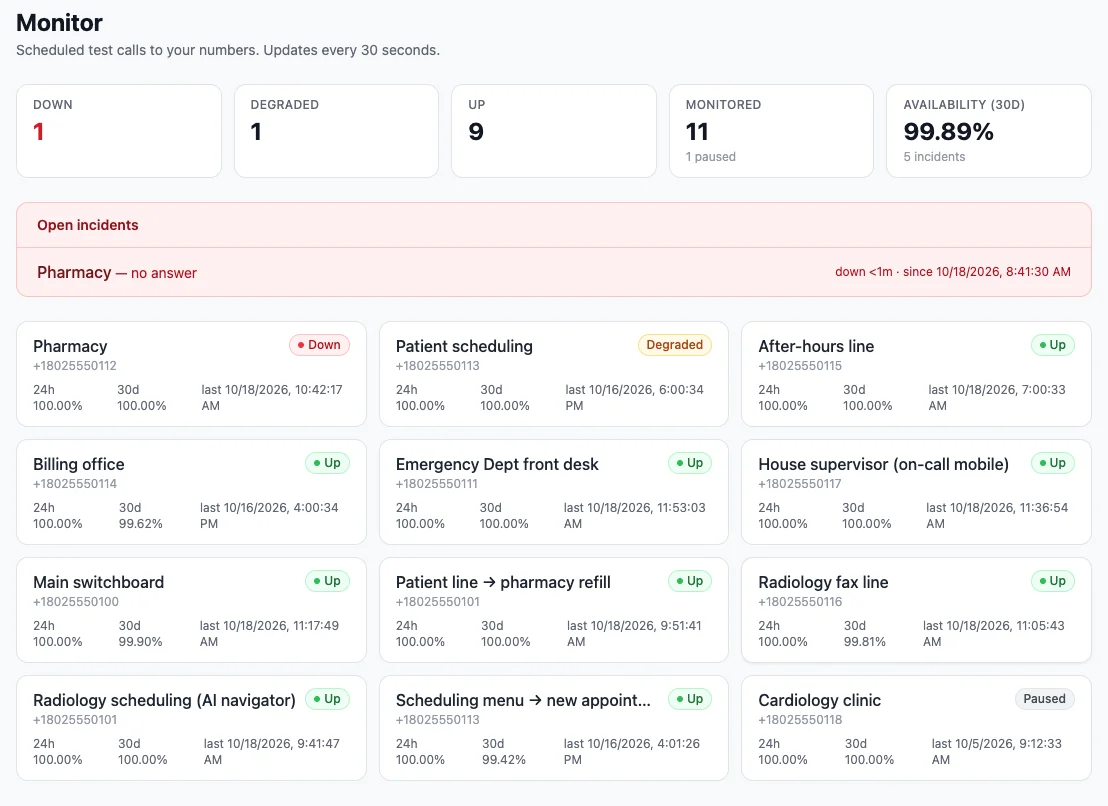The width and height of the screenshot is (1108, 806).
Task: Click Cardiology clinic last check 10/5/2026
Action: click(996, 752)
